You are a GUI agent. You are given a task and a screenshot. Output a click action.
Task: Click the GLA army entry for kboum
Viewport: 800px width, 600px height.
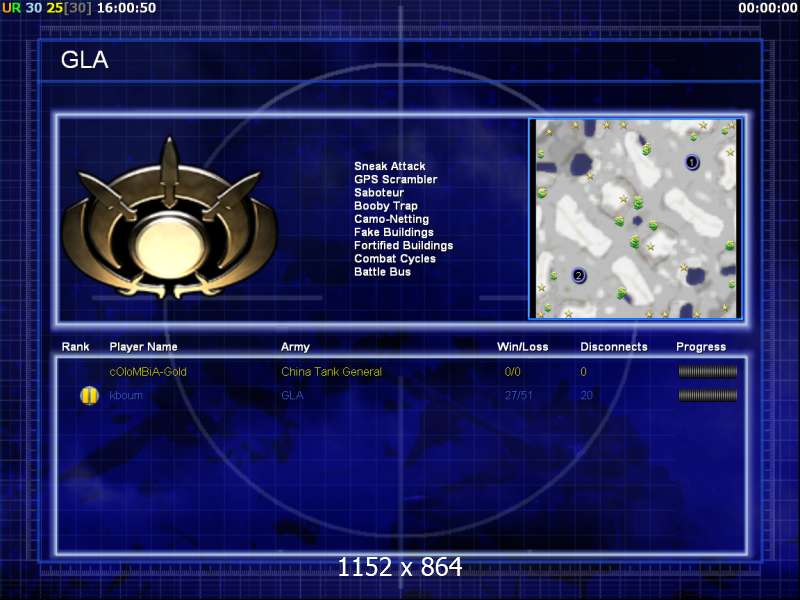(x=292, y=395)
